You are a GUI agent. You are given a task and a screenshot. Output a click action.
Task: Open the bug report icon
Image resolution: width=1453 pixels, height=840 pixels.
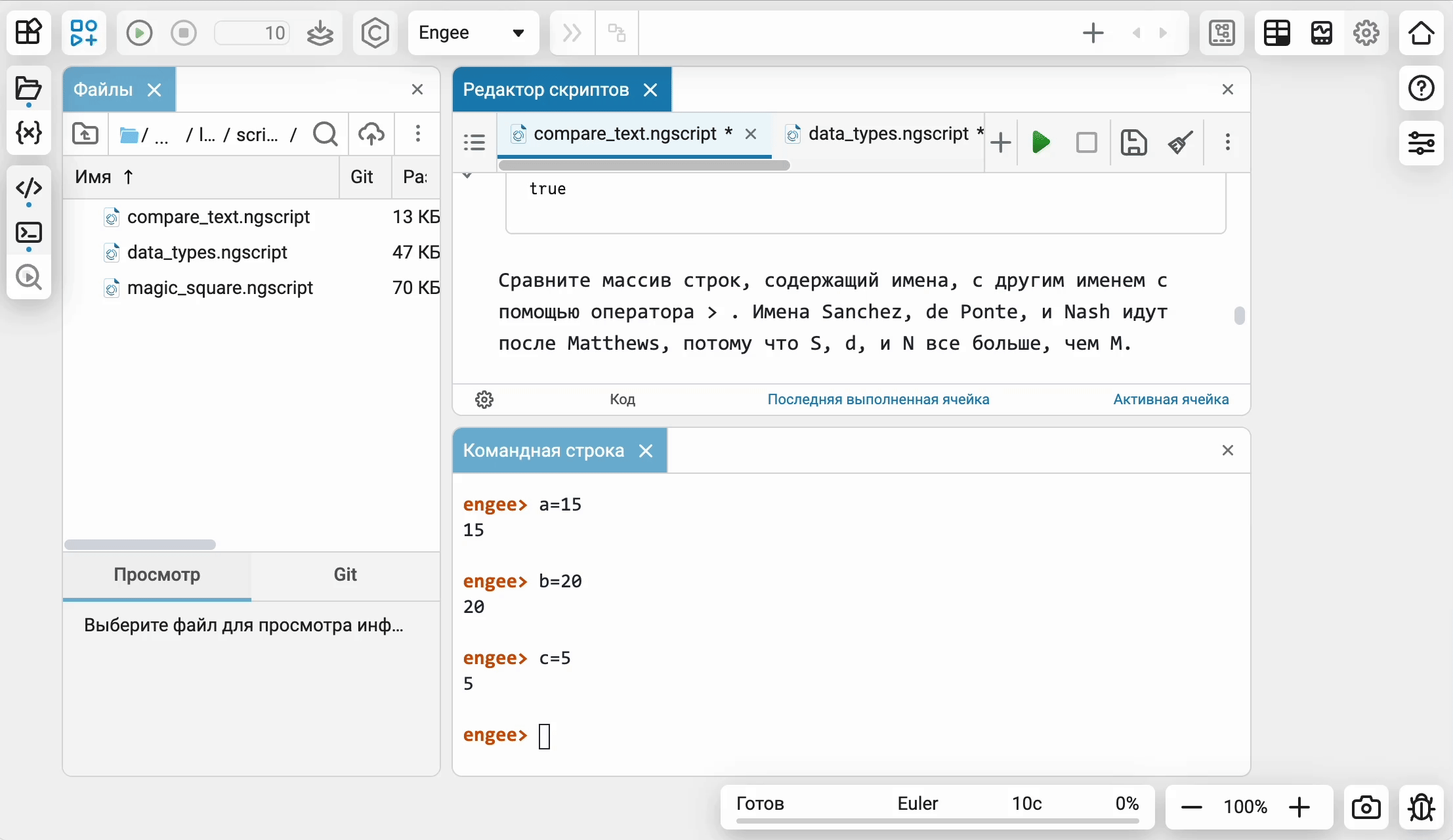1421,807
